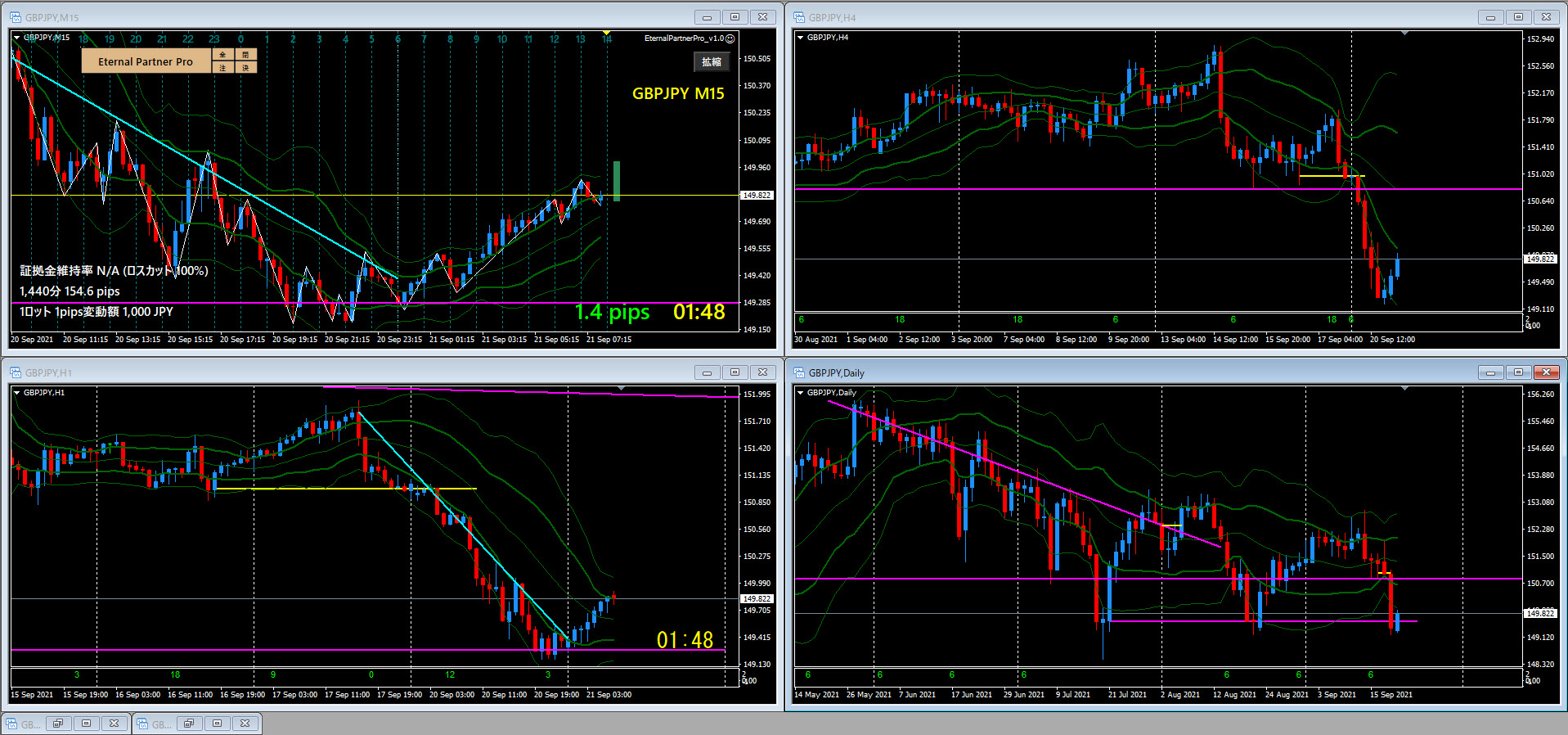Maximize the first minimized chart at the bottom
Viewport: 1568px width, 735px height.
(x=86, y=724)
